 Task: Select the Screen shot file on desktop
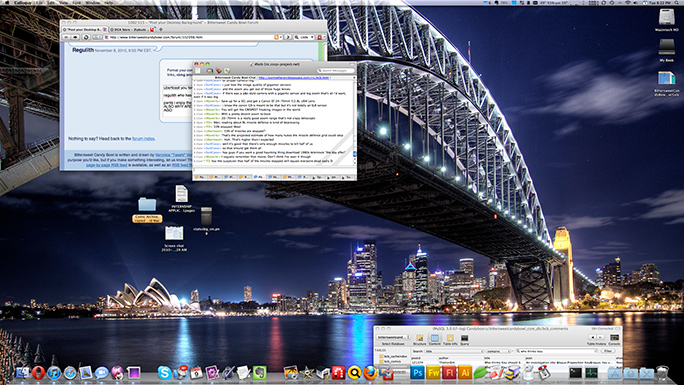pyautogui.click(x=174, y=238)
